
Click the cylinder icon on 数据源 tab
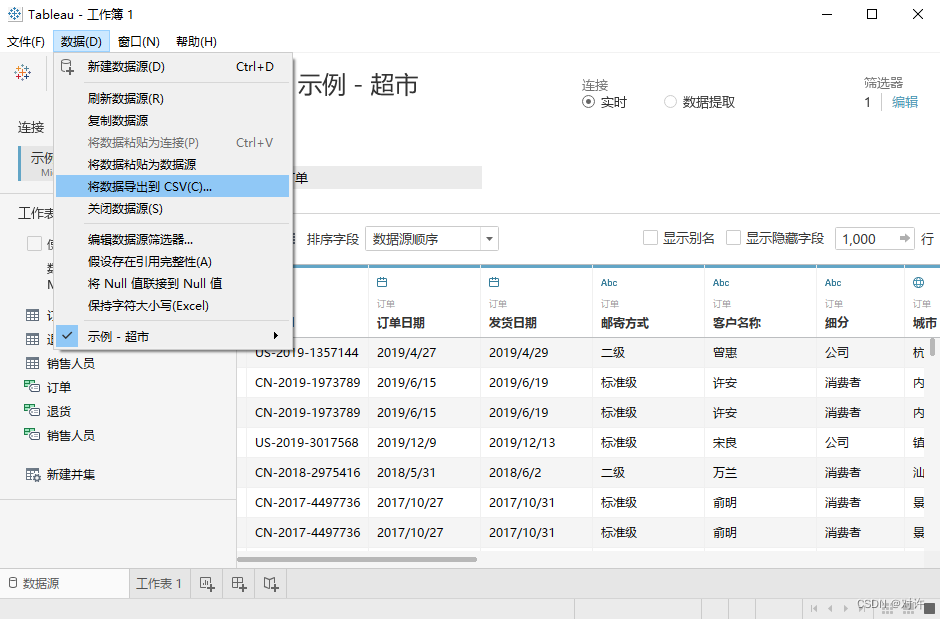[13, 583]
